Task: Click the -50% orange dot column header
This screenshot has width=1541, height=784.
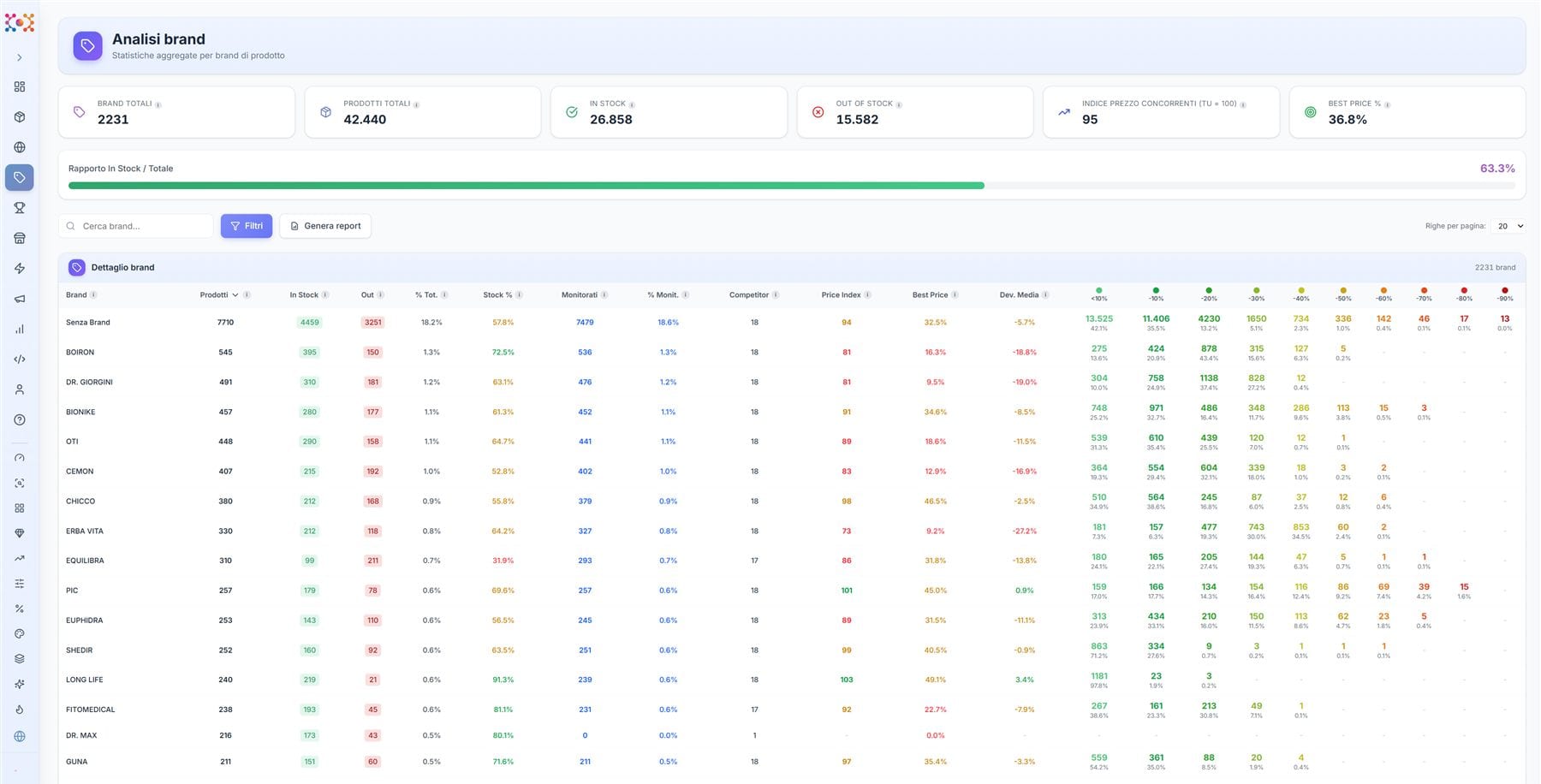Action: (1343, 294)
